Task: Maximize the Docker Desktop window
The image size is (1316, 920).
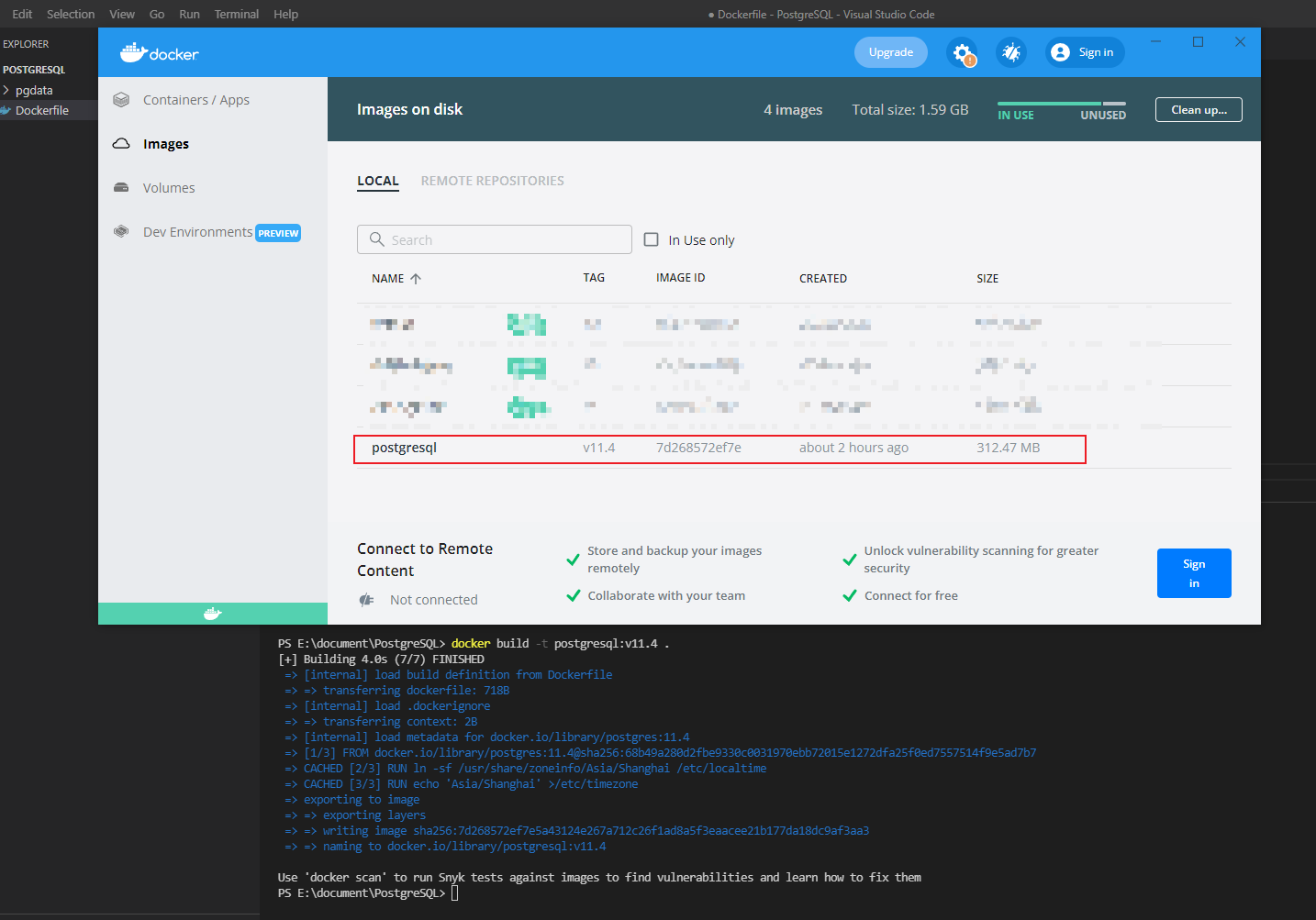Action: (x=1198, y=42)
